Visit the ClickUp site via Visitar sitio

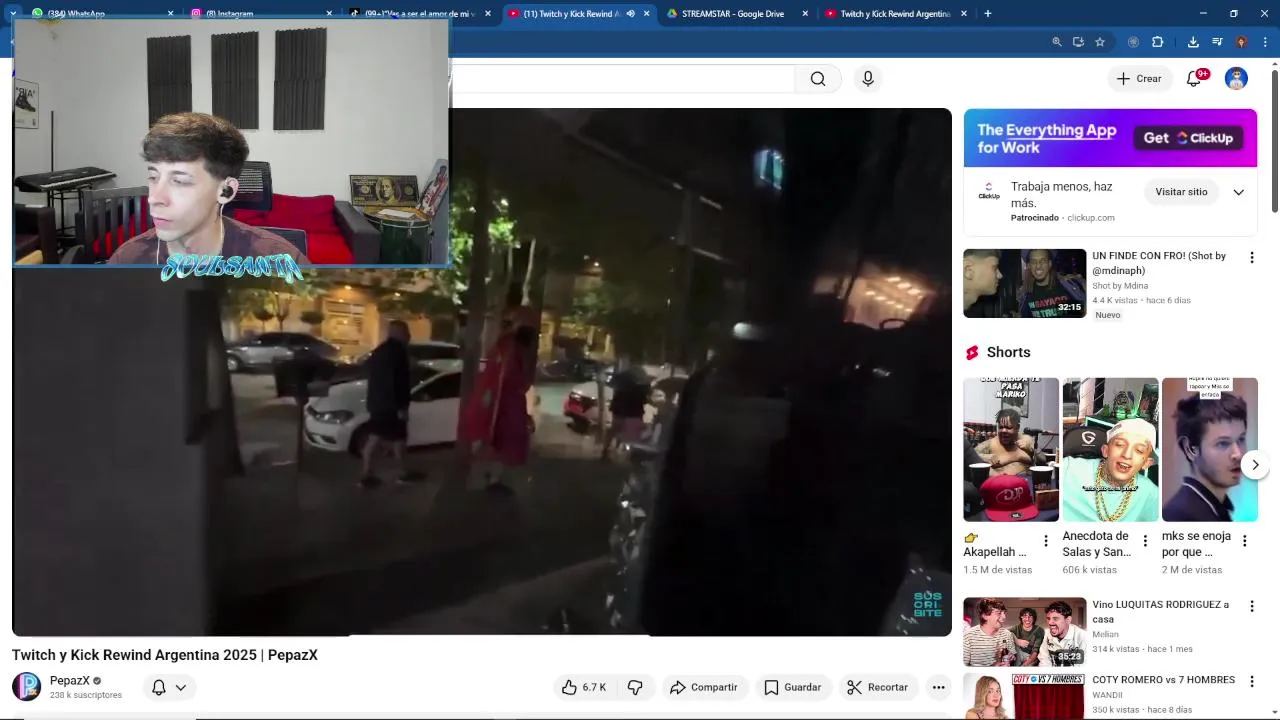1181,192
